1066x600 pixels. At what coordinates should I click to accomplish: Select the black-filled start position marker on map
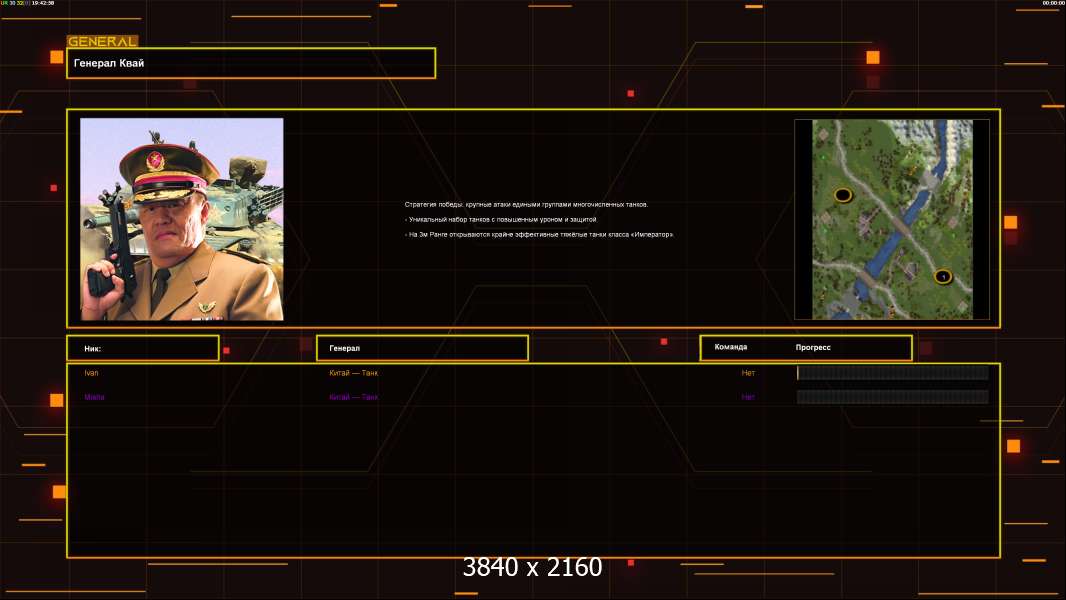[x=843, y=196]
